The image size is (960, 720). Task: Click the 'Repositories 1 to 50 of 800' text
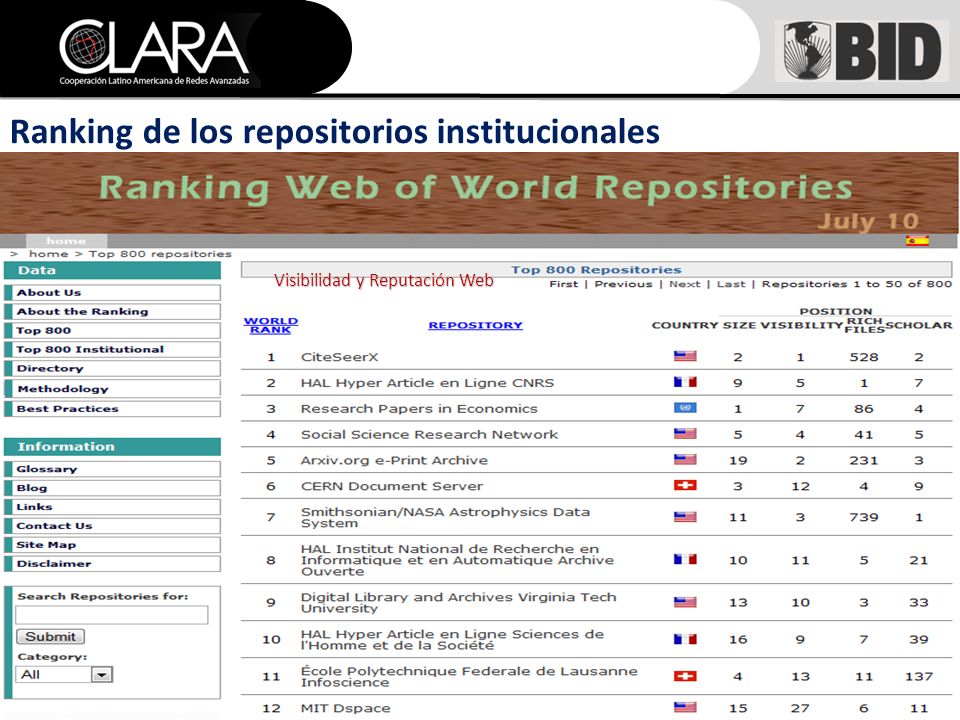coord(857,284)
